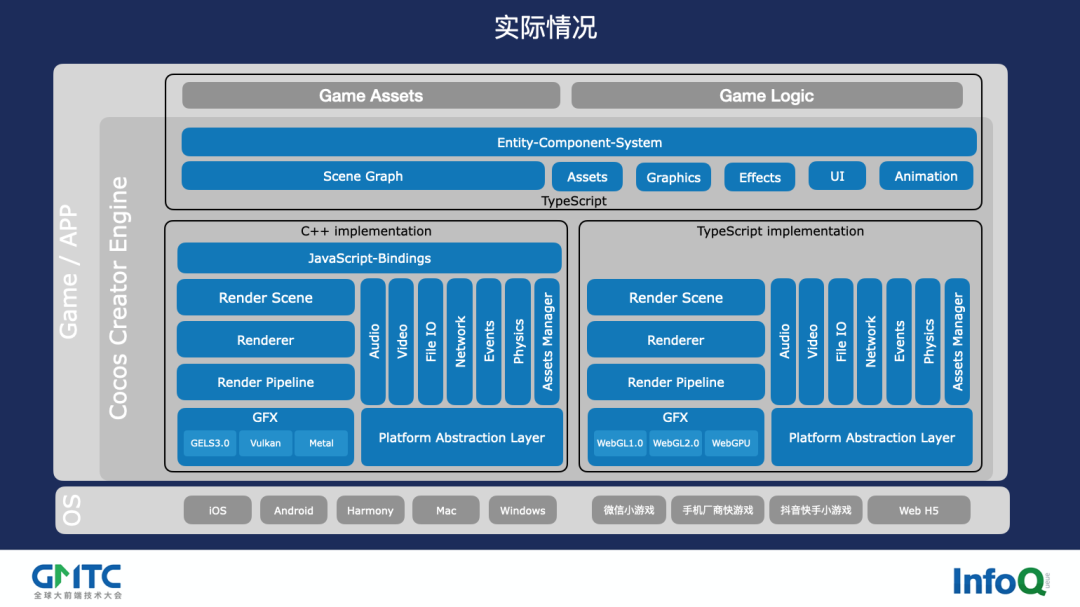Click Platform Abstraction Layer in TypeScript implementation
This screenshot has height=607, width=1080.
(872, 438)
